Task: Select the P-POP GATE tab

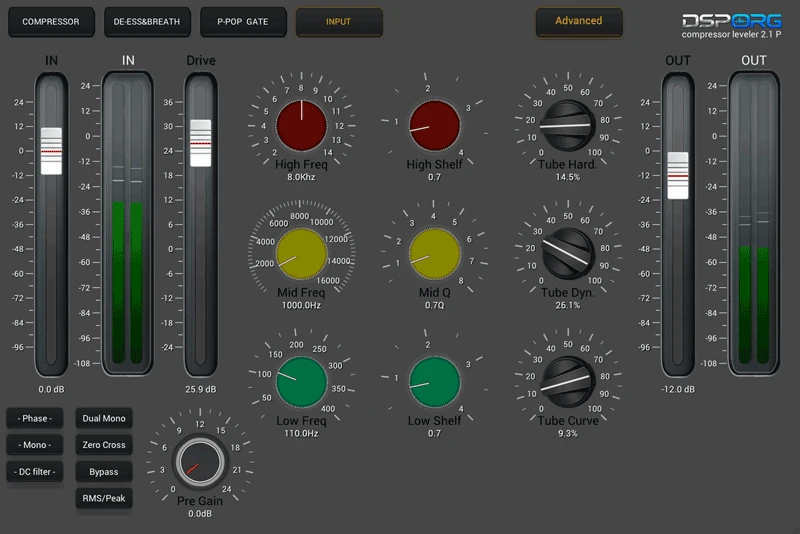Action: (243, 22)
